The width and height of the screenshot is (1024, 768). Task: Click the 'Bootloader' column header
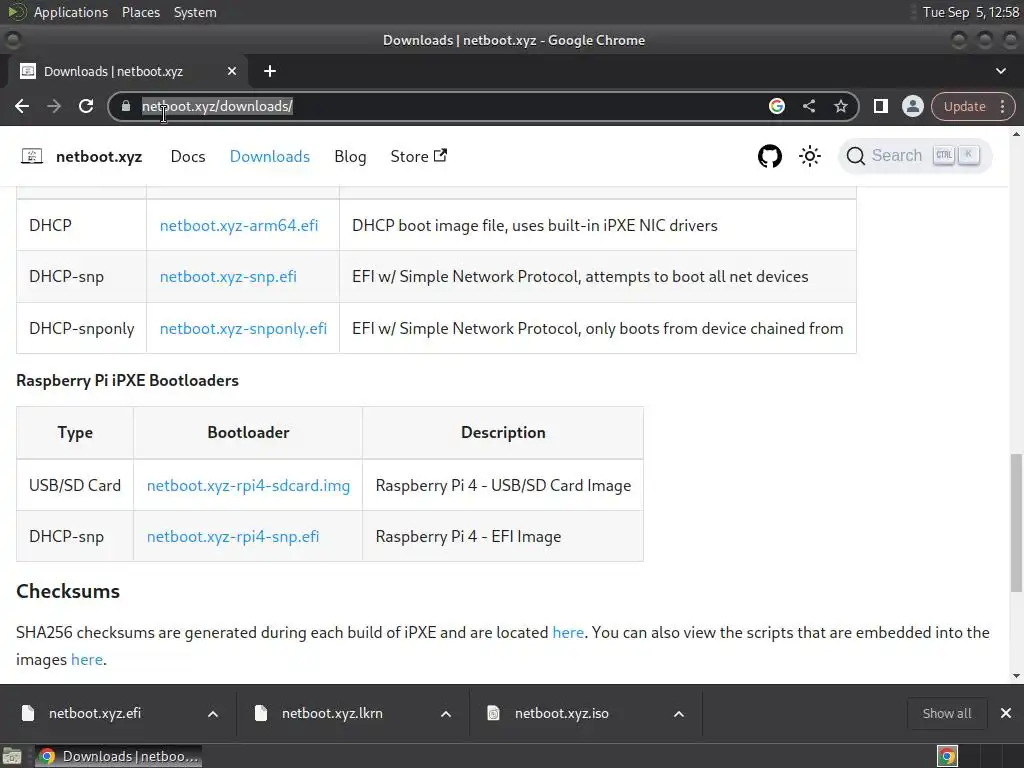tap(248, 432)
